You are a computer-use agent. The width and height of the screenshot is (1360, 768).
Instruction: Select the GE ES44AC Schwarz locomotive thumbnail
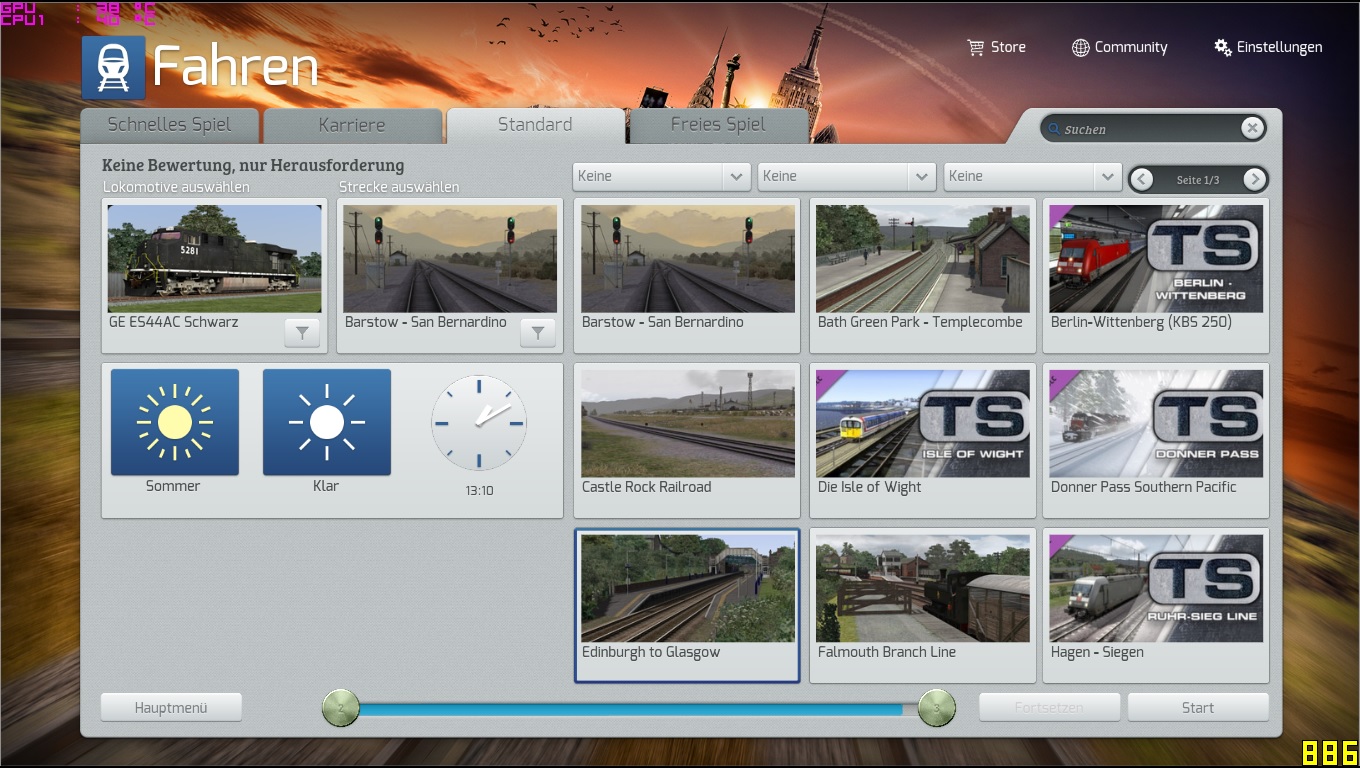tap(215, 259)
